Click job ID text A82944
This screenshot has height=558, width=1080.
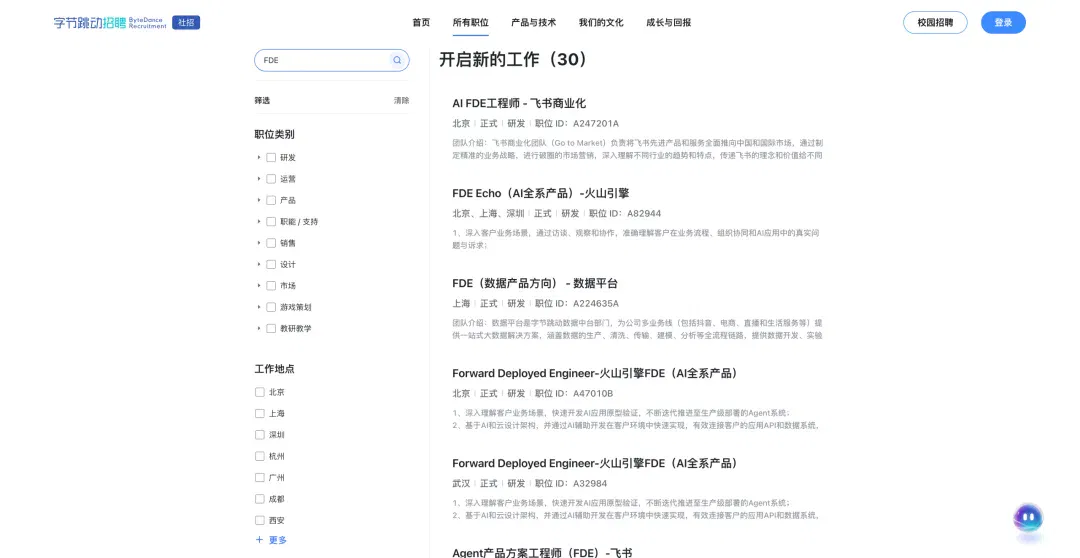point(644,214)
